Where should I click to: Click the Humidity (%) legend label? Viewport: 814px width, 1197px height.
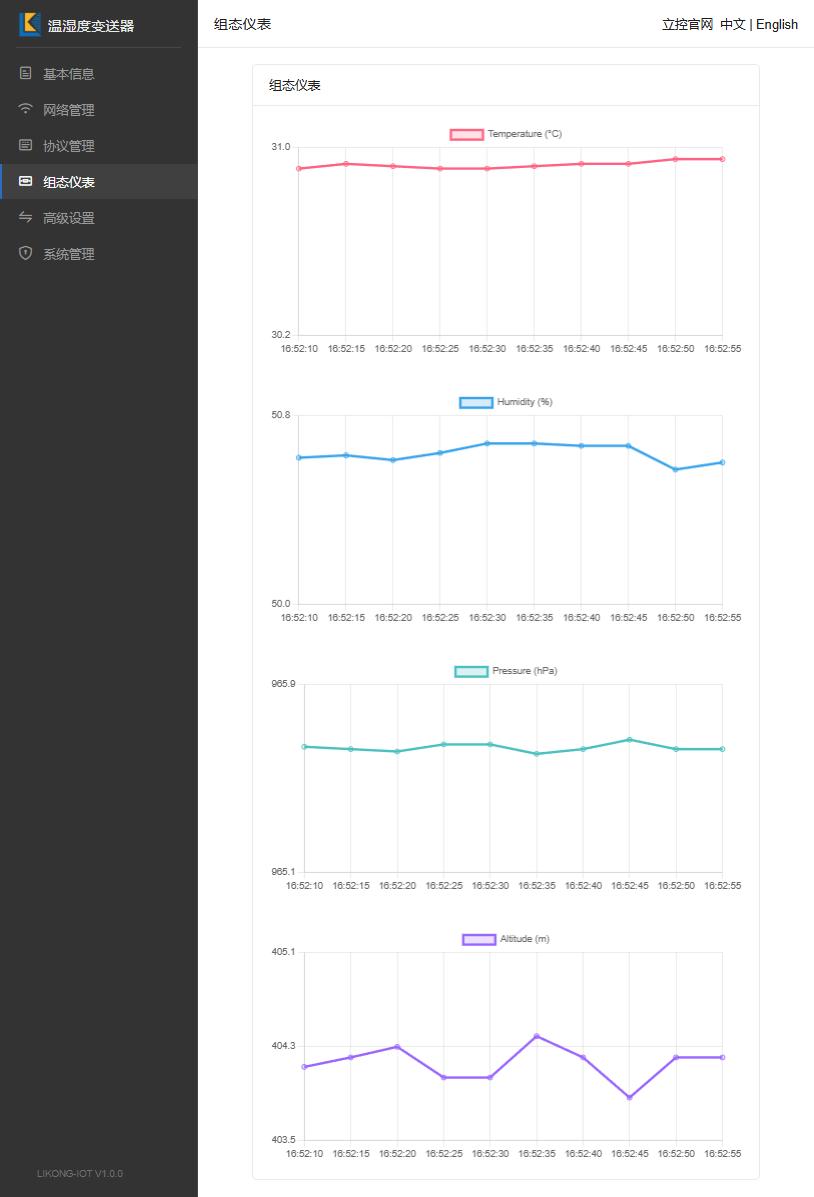tap(525, 402)
